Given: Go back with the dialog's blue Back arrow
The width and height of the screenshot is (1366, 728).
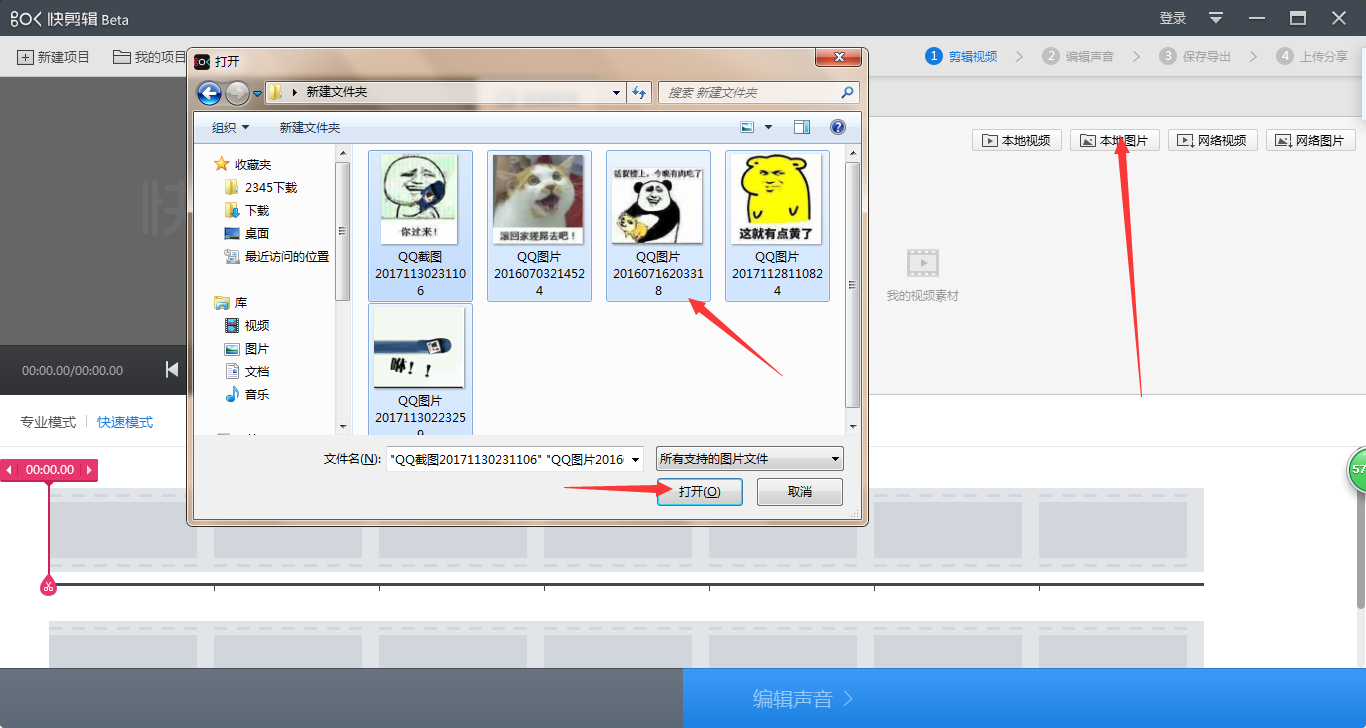Looking at the screenshot, I should click(x=209, y=93).
